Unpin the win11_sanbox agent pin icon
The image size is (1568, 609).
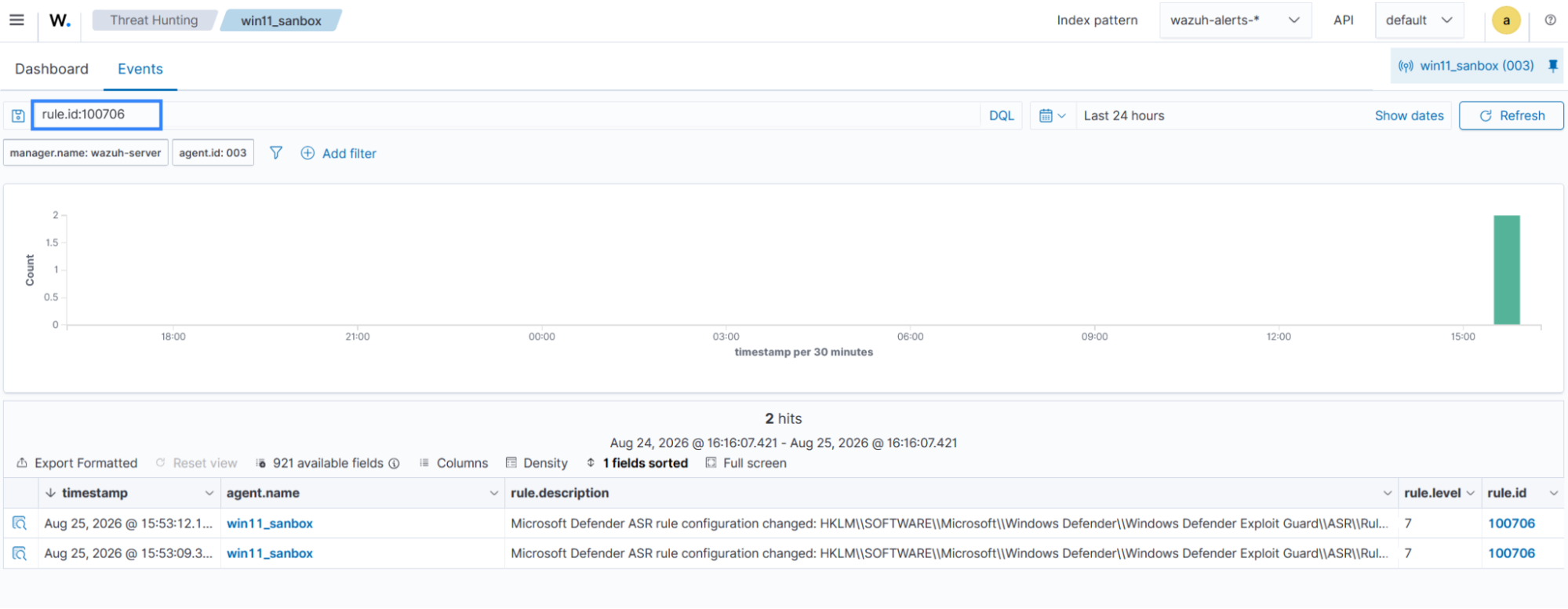pyautogui.click(x=1552, y=66)
